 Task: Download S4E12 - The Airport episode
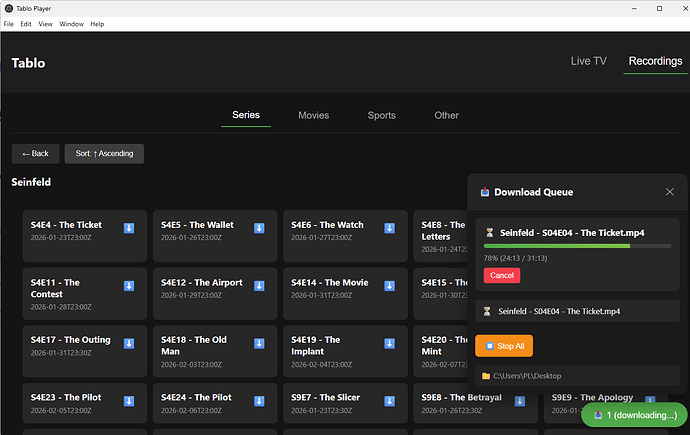point(259,286)
